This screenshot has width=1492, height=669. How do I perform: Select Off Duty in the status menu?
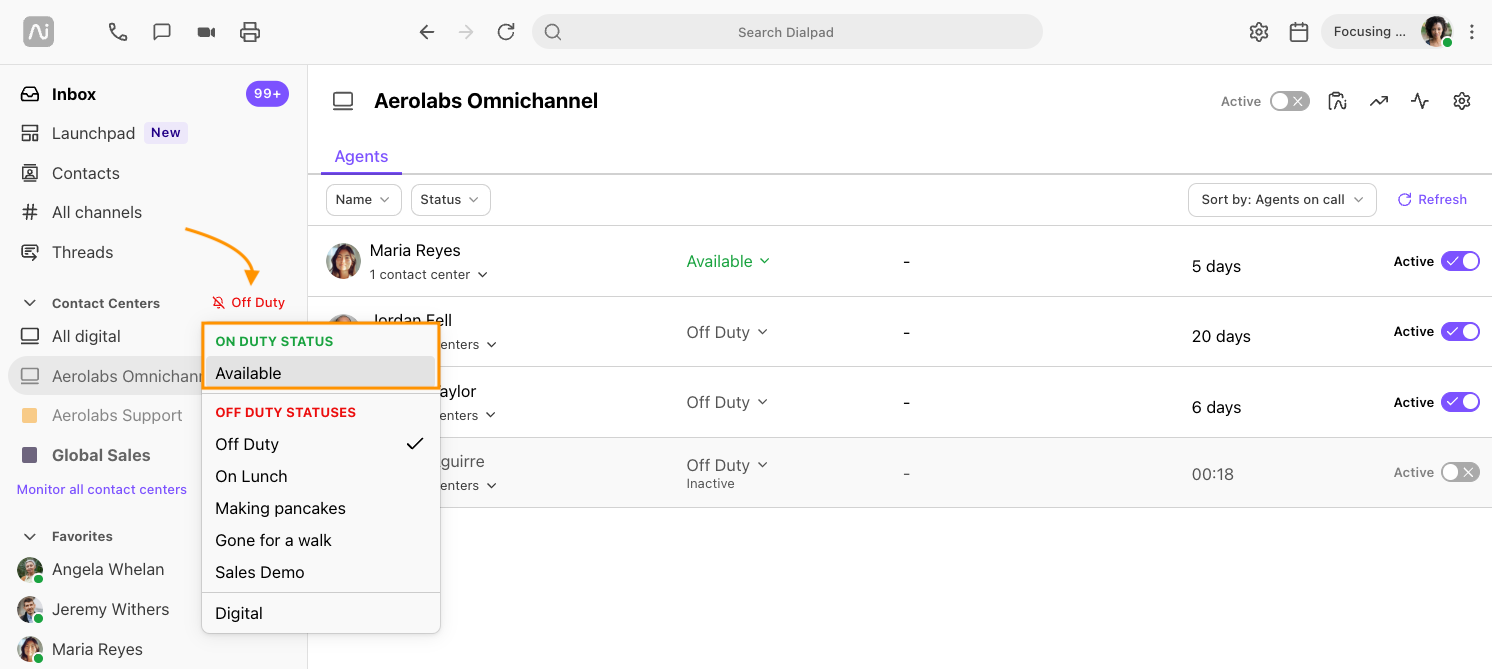(320, 444)
